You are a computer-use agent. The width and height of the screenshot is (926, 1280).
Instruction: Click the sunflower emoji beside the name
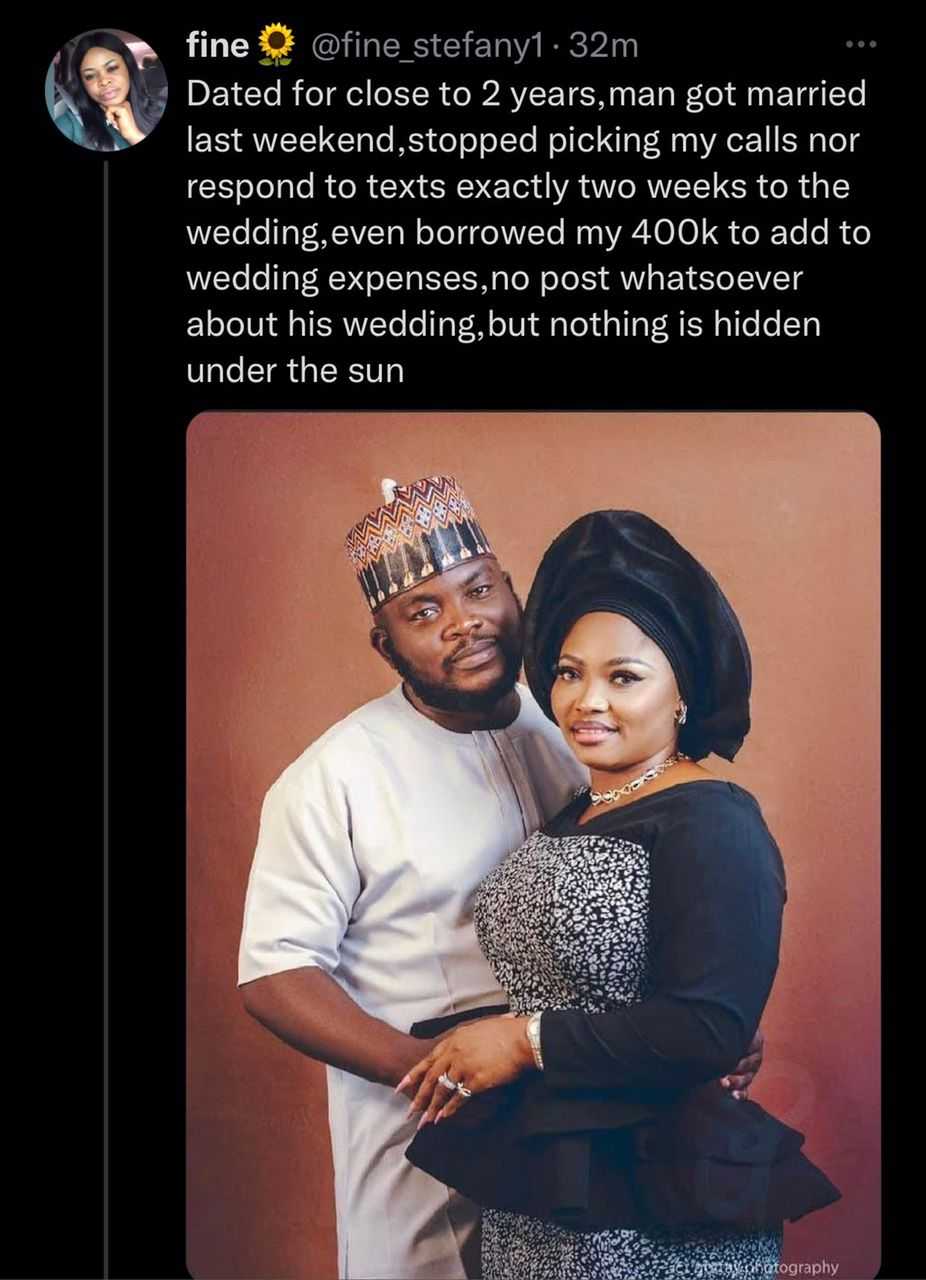(x=276, y=44)
